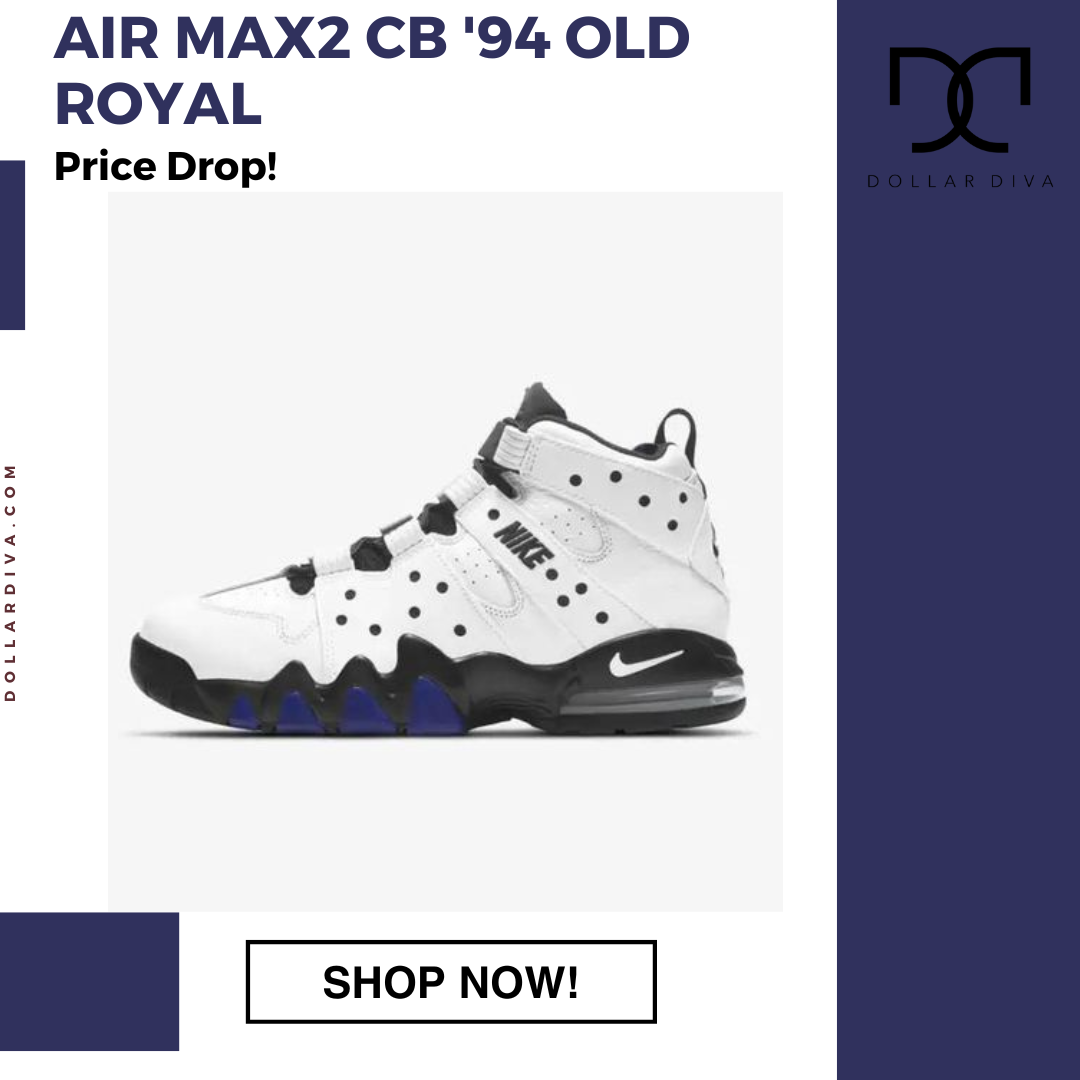Click the heel pull tab of the sneaker

tap(676, 430)
